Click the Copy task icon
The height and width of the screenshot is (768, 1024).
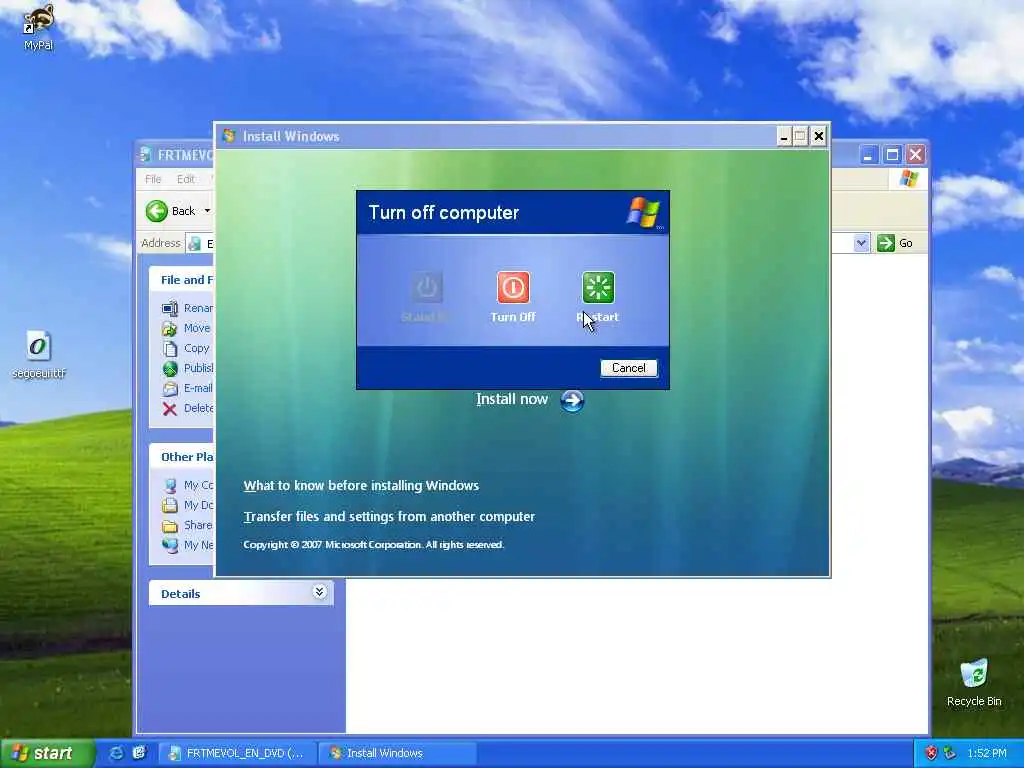[170, 349]
